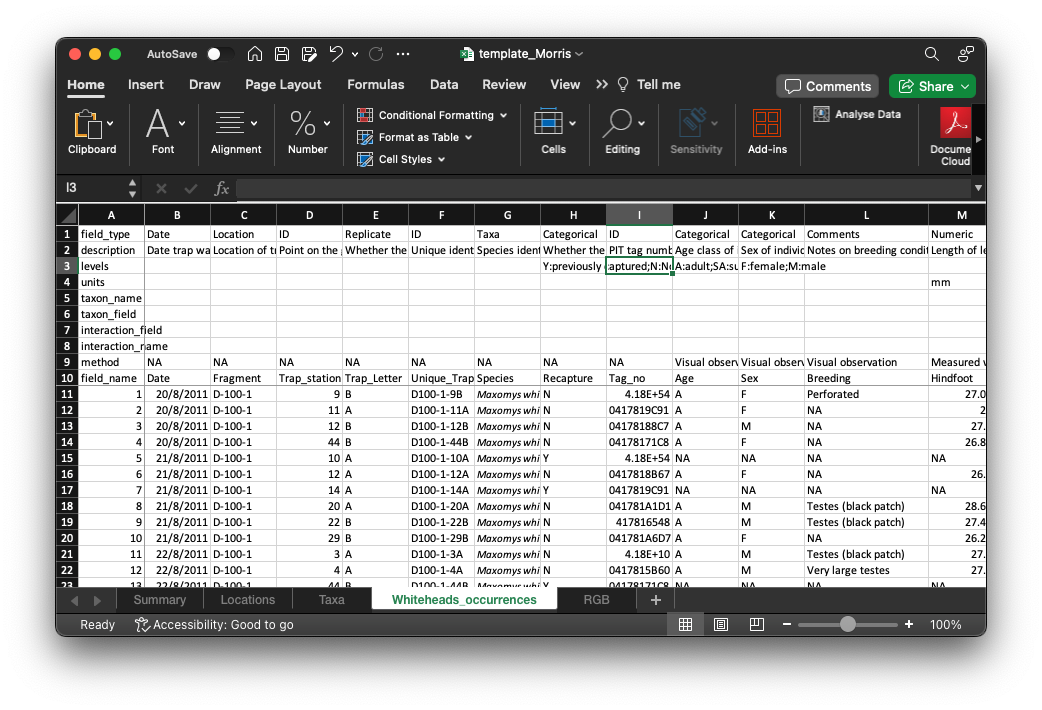Select Page Break Preview view button

(x=757, y=624)
